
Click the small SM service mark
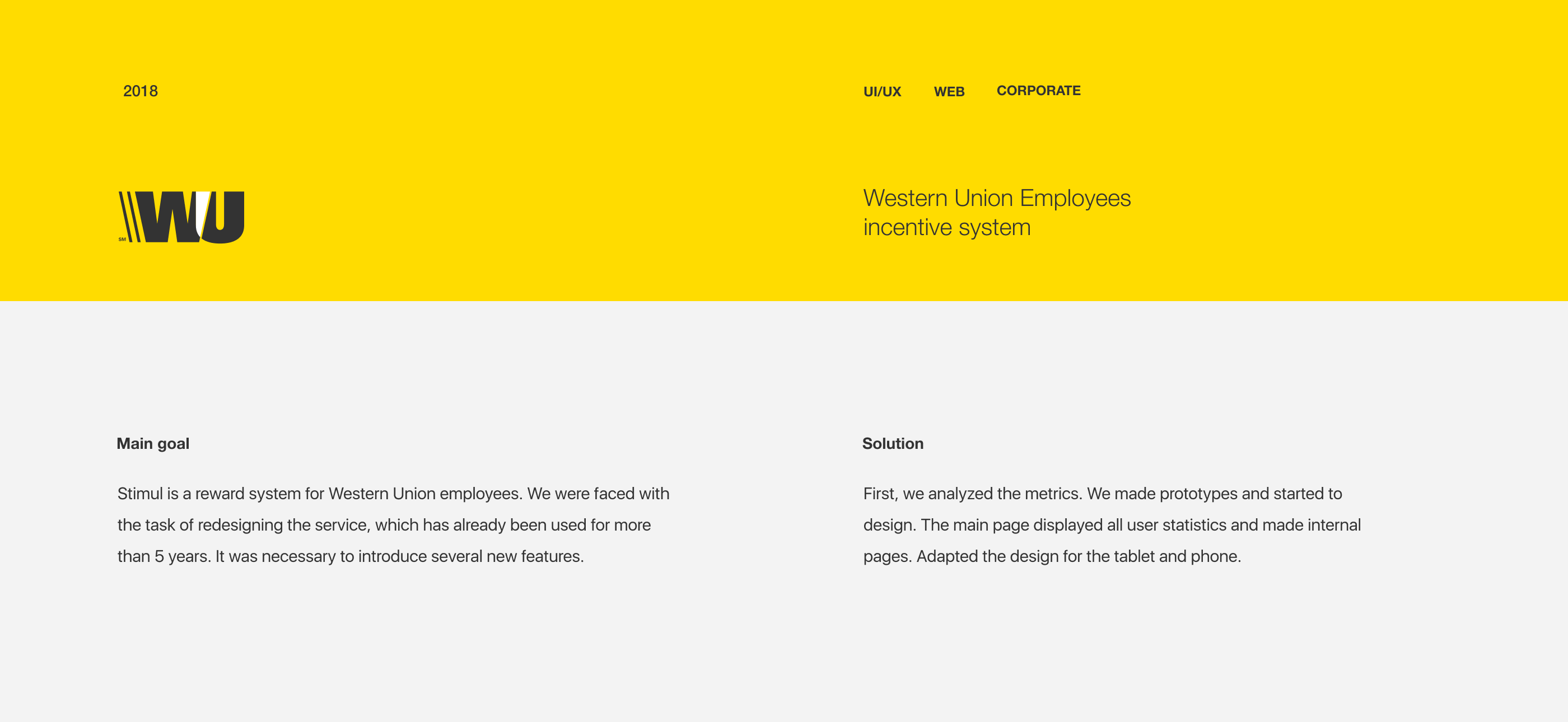coord(122,239)
